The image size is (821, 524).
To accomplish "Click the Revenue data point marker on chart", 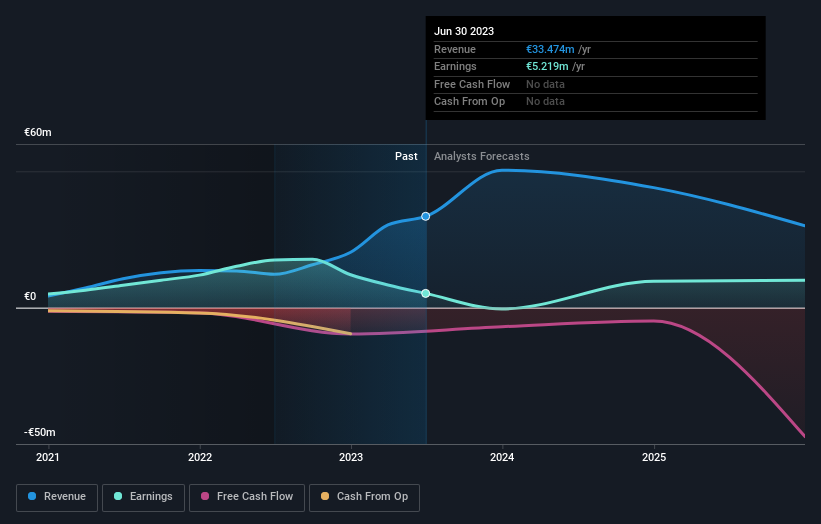I will pyautogui.click(x=426, y=216).
